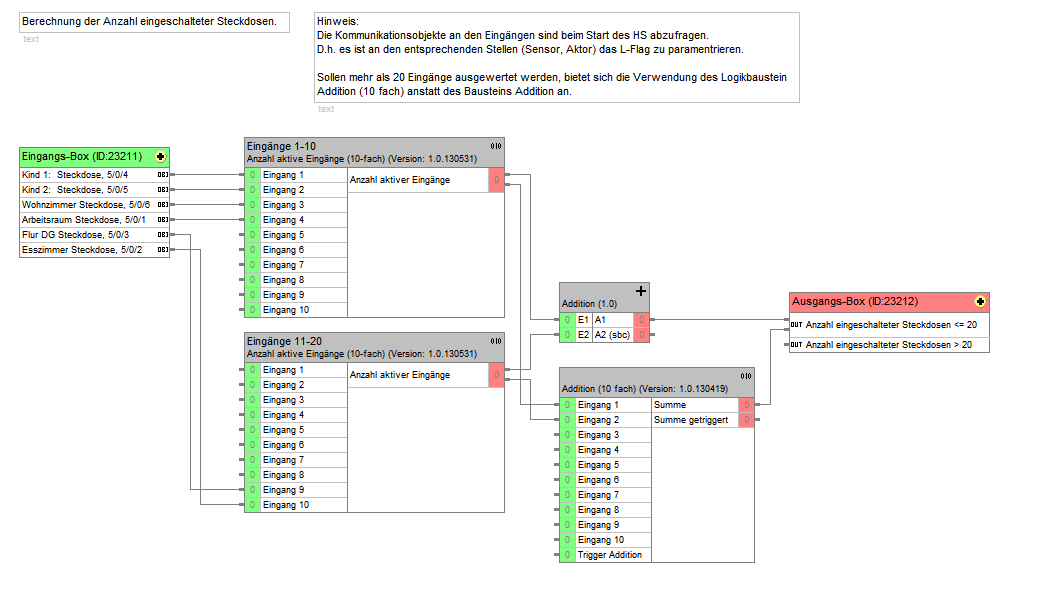The width and height of the screenshot is (1038, 616).
Task: Select green value cell of Eingang 1 in Eingänge 1-10
Action: [x=252, y=175]
